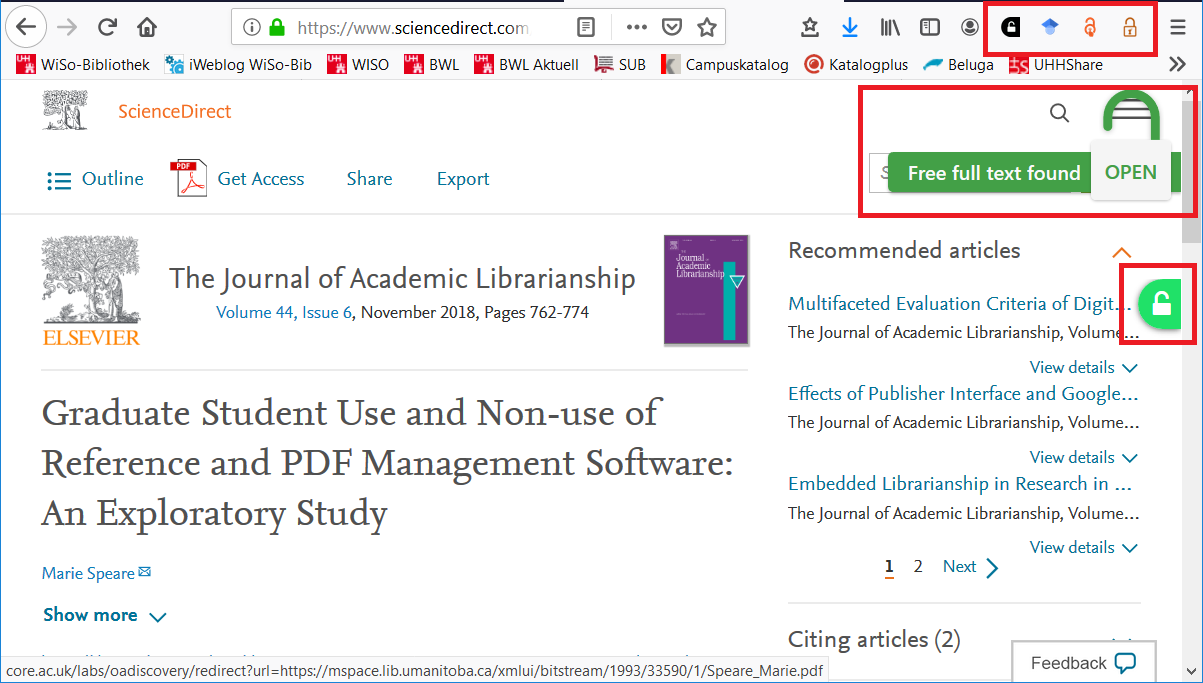Open the UHHShare bookmark
1203x683 pixels.
[1056, 65]
